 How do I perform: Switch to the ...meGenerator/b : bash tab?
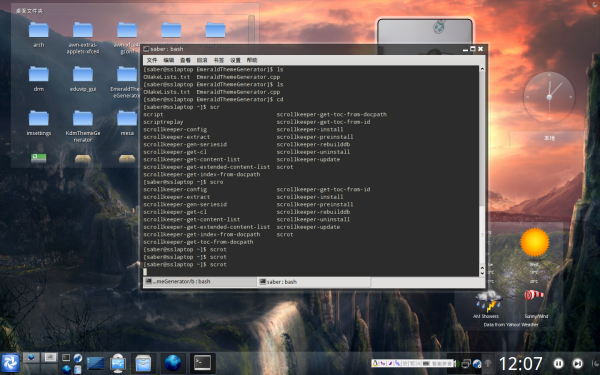pyautogui.click(x=200, y=282)
